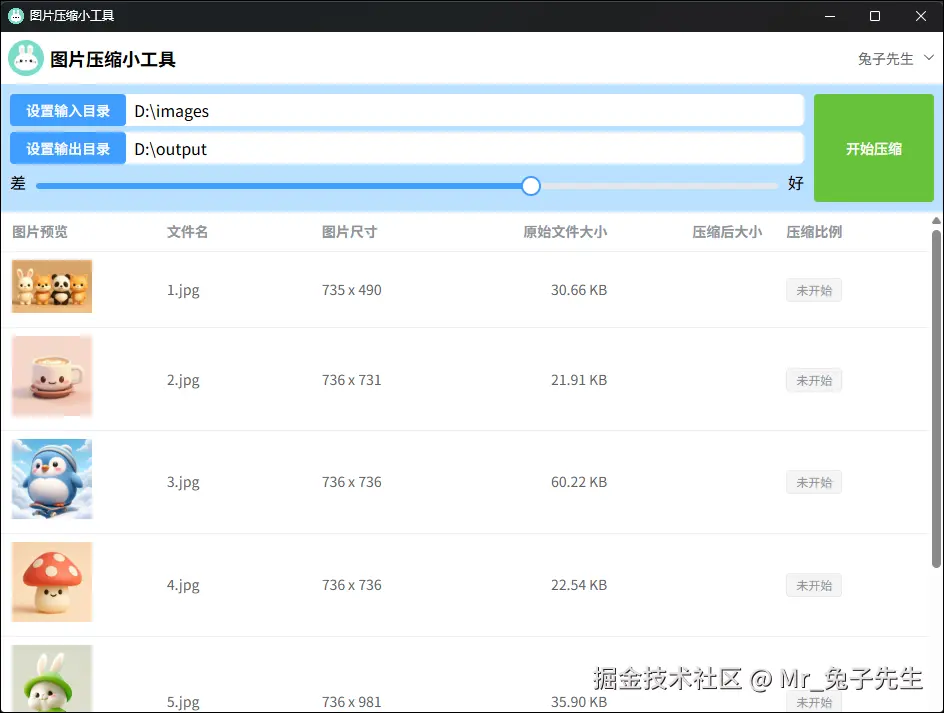Open the 兔子先生 user dropdown

point(893,58)
